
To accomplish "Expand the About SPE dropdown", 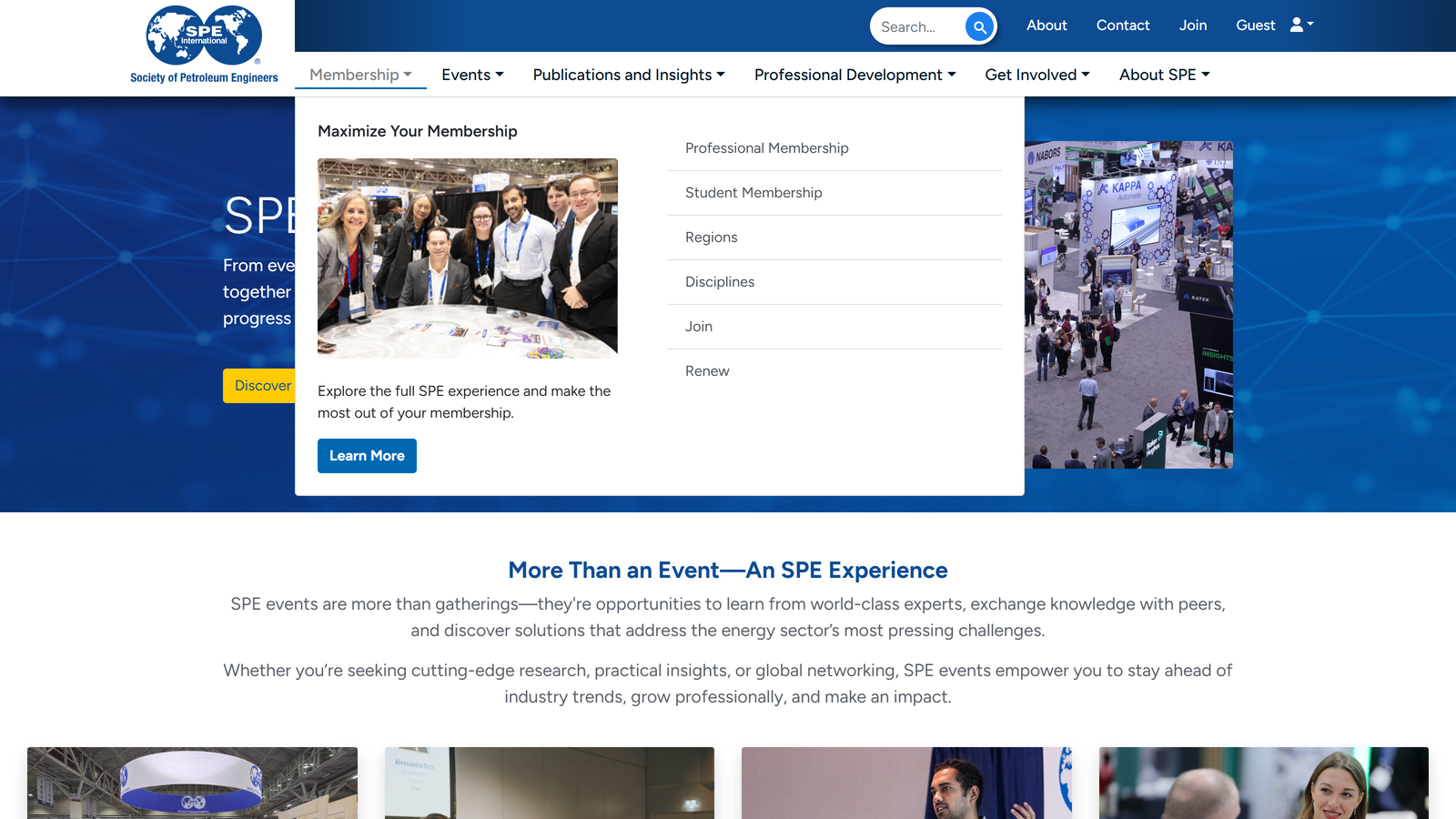I will pyautogui.click(x=1164, y=75).
